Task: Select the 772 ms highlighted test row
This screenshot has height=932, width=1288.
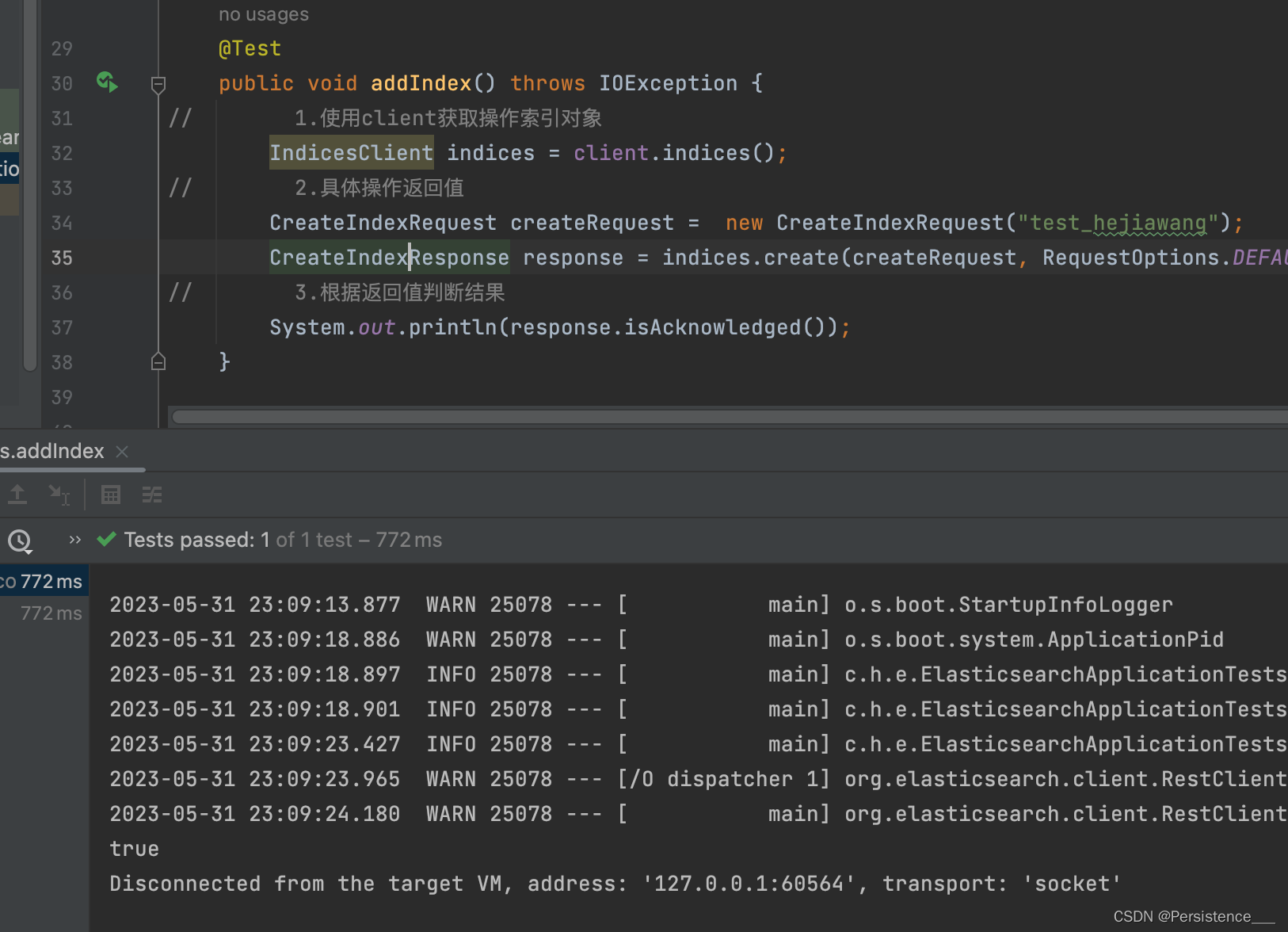Action: pos(44,582)
